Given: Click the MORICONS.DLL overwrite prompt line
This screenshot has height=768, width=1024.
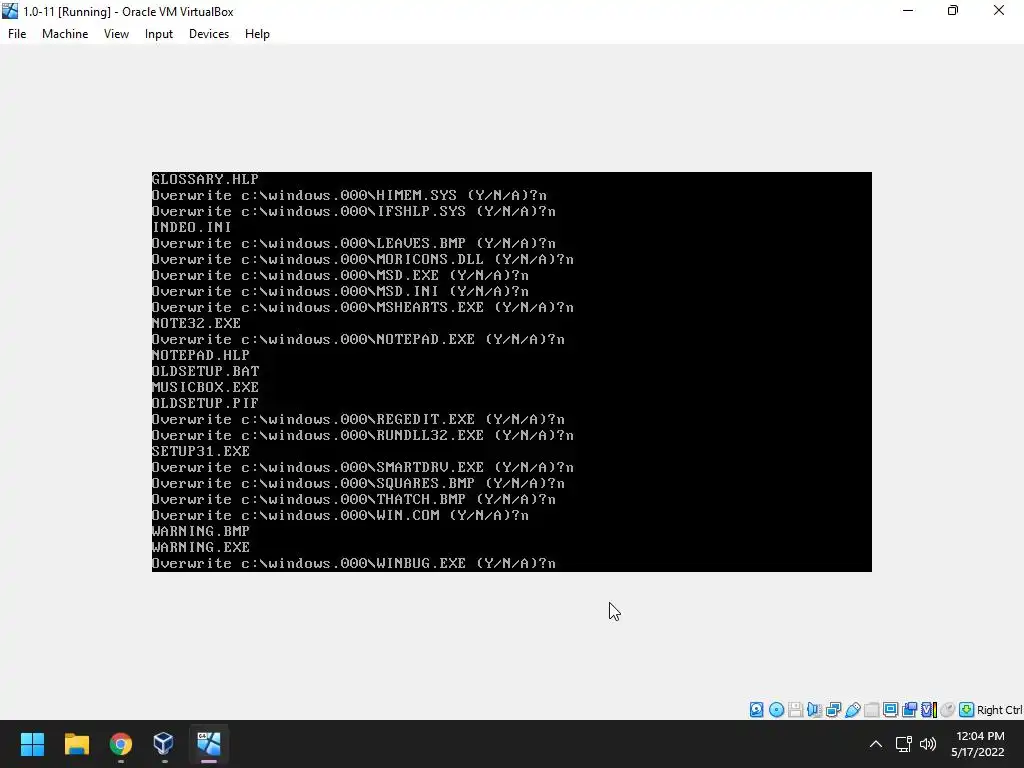Looking at the screenshot, I should pyautogui.click(x=362, y=259).
